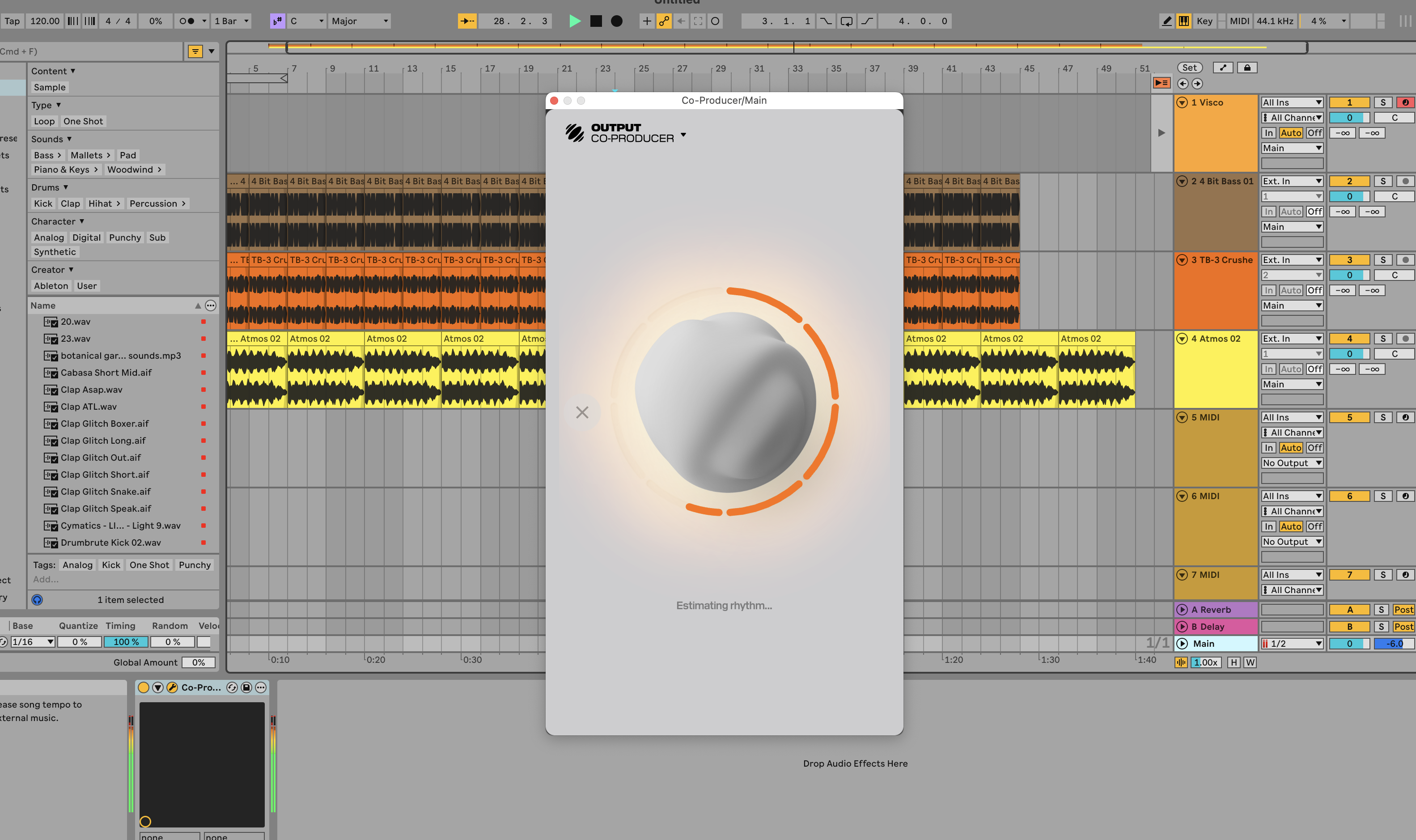
Task: Click the MIDI map mode button
Action: 1239,21
